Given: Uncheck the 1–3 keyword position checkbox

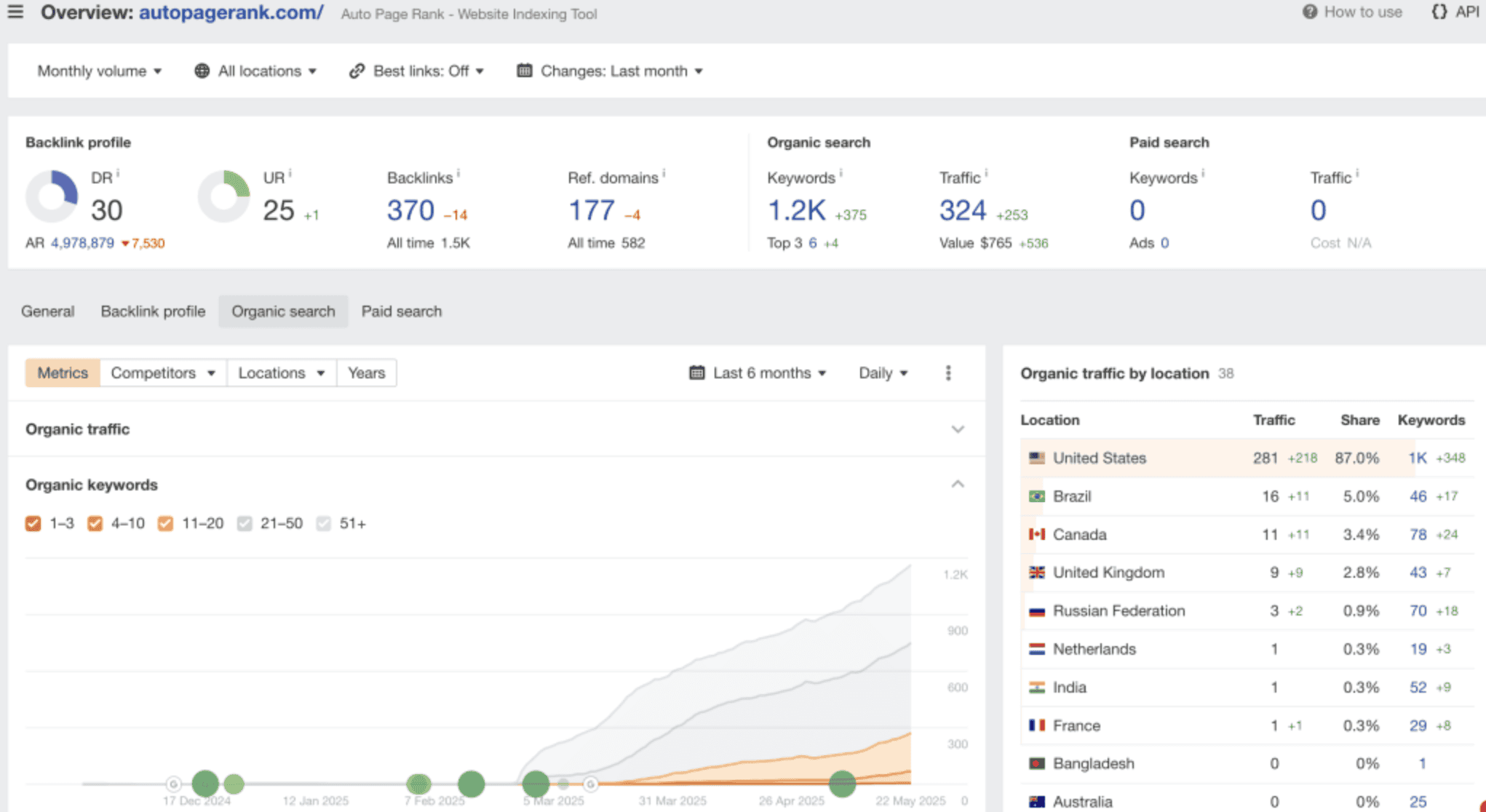Looking at the screenshot, I should (33, 524).
